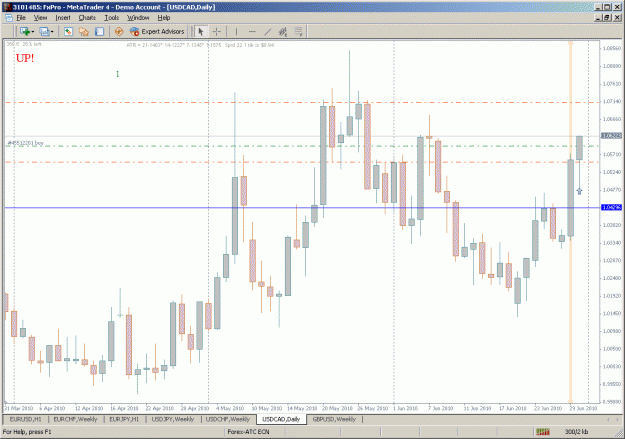Select the Fibonacci Retracement tool

point(299,31)
